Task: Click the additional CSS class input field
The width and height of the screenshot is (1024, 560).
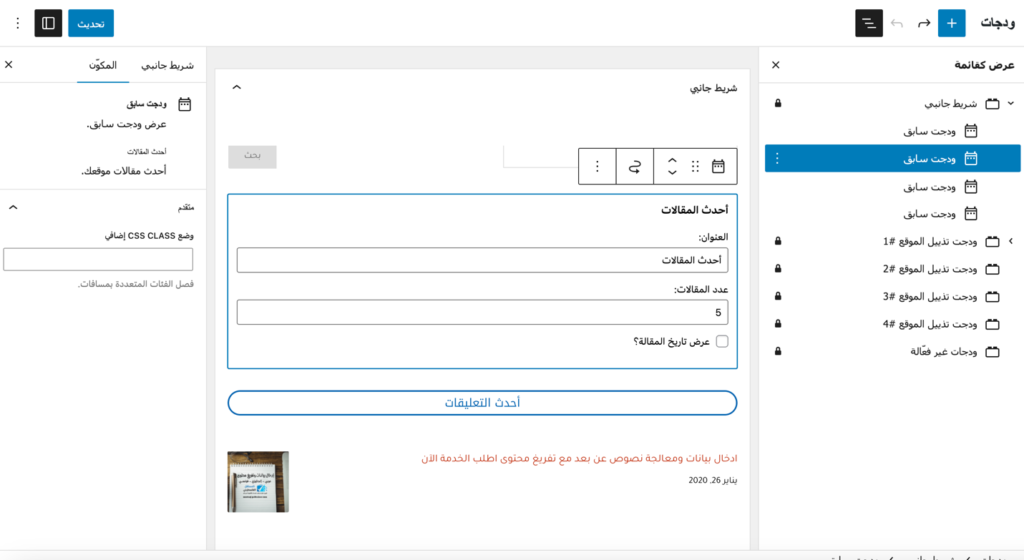Action: pyautogui.click(x=98, y=259)
